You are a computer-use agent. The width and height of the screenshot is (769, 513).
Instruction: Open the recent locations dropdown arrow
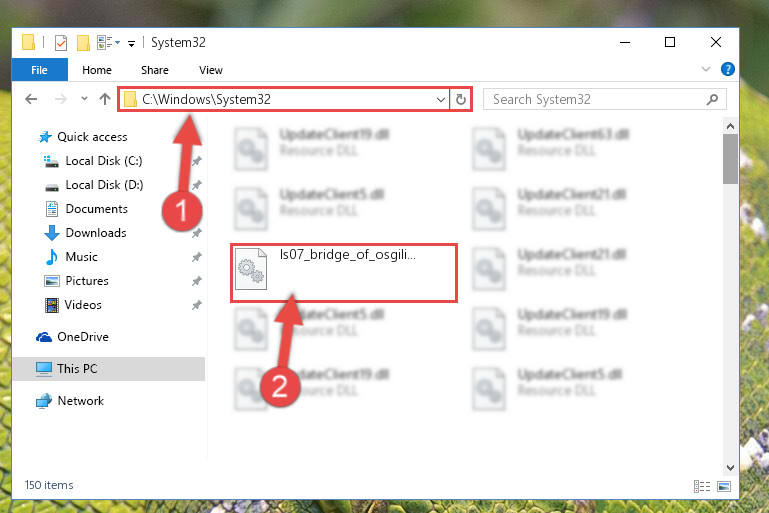pyautogui.click(x=84, y=99)
